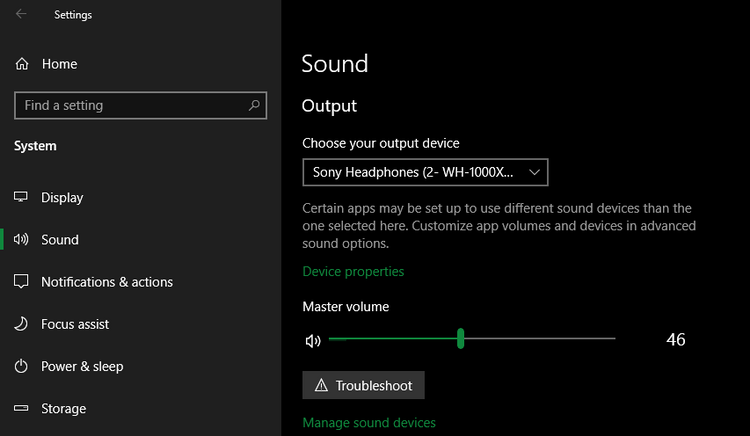The width and height of the screenshot is (750, 436).
Task: Open the Device properties link
Action: tap(353, 272)
